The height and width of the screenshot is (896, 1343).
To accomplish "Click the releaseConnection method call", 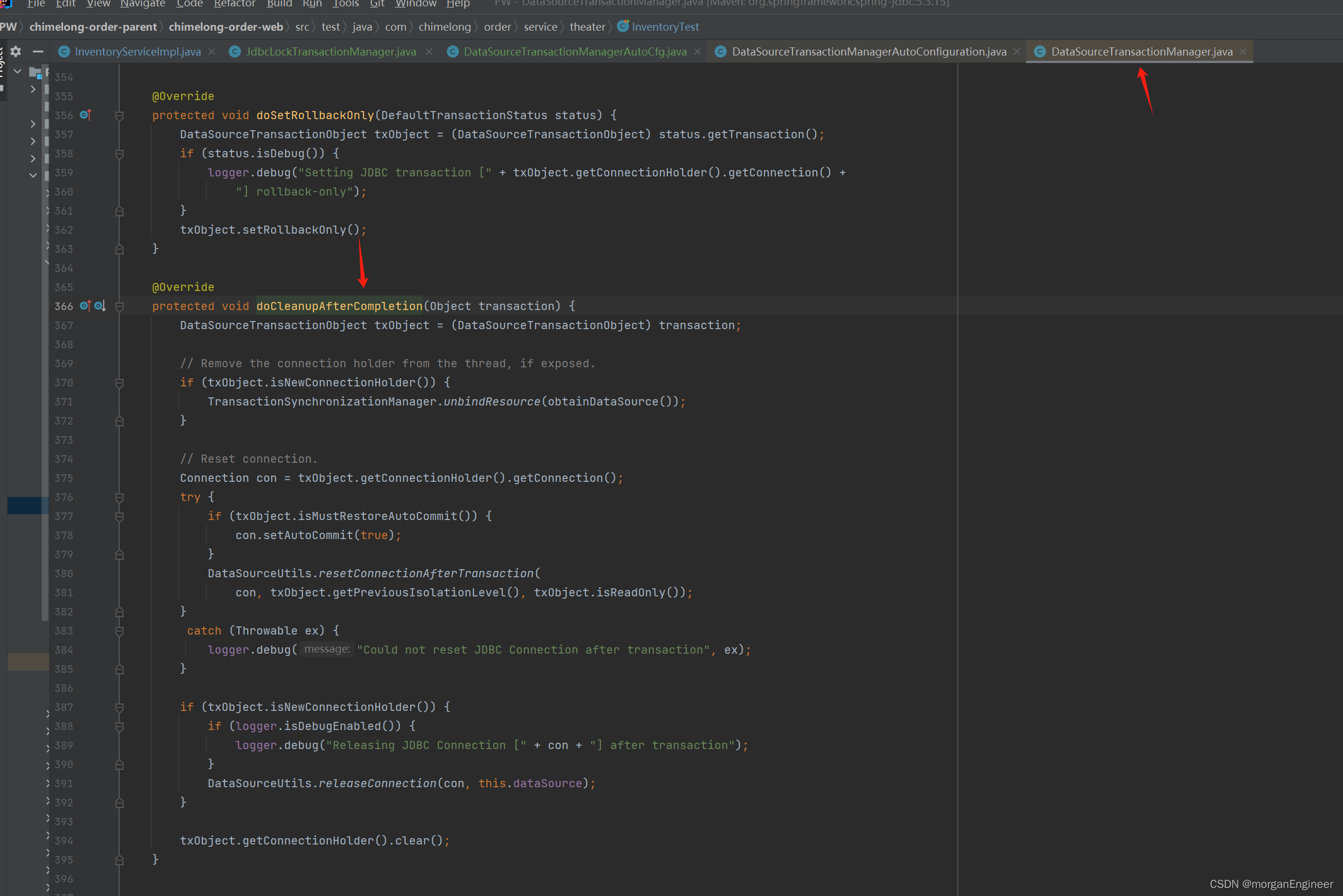I will click(x=378, y=783).
